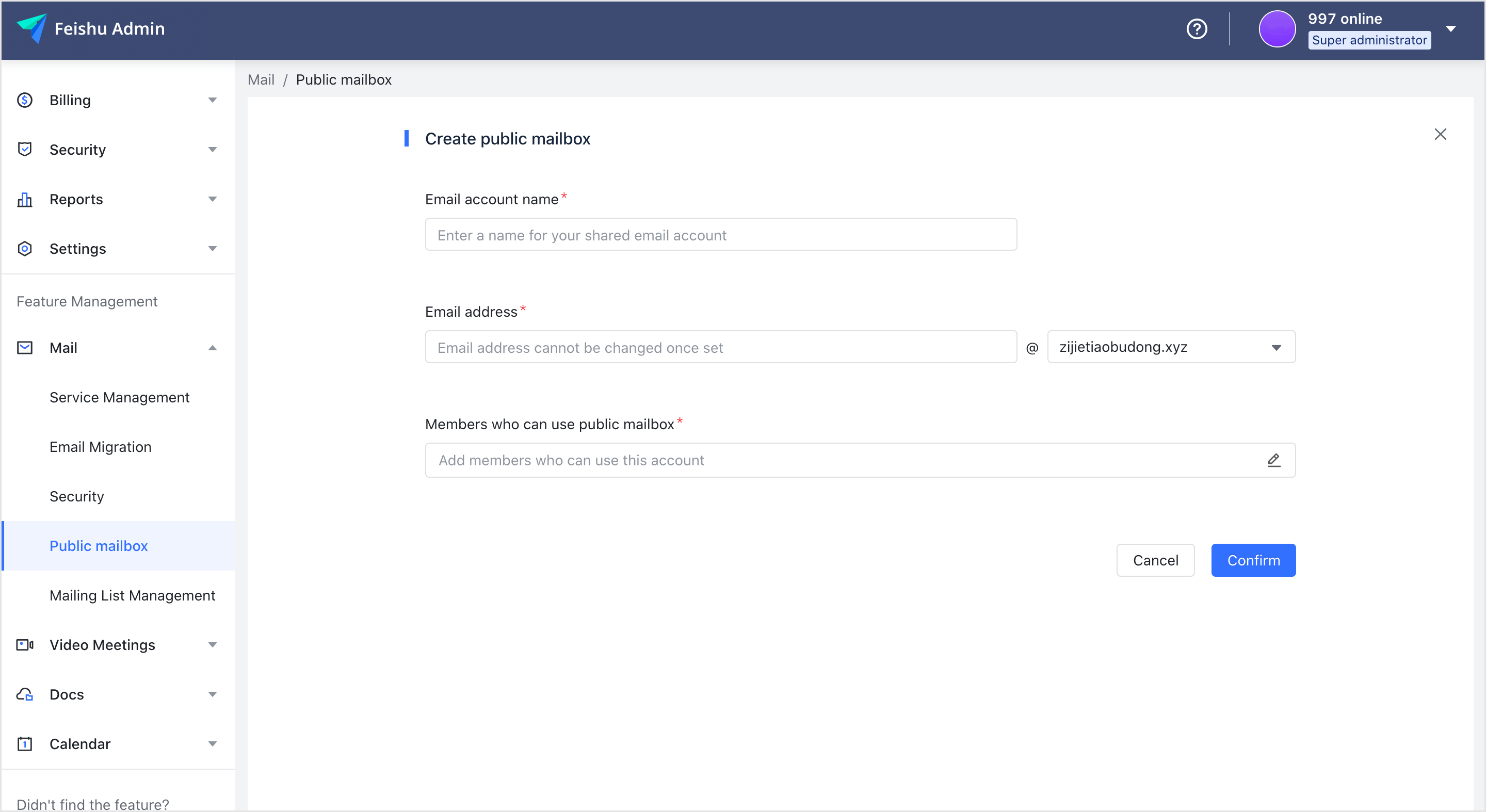The image size is (1486, 812).
Task: Open the Calendar icon in sidebar
Action: pos(24,743)
